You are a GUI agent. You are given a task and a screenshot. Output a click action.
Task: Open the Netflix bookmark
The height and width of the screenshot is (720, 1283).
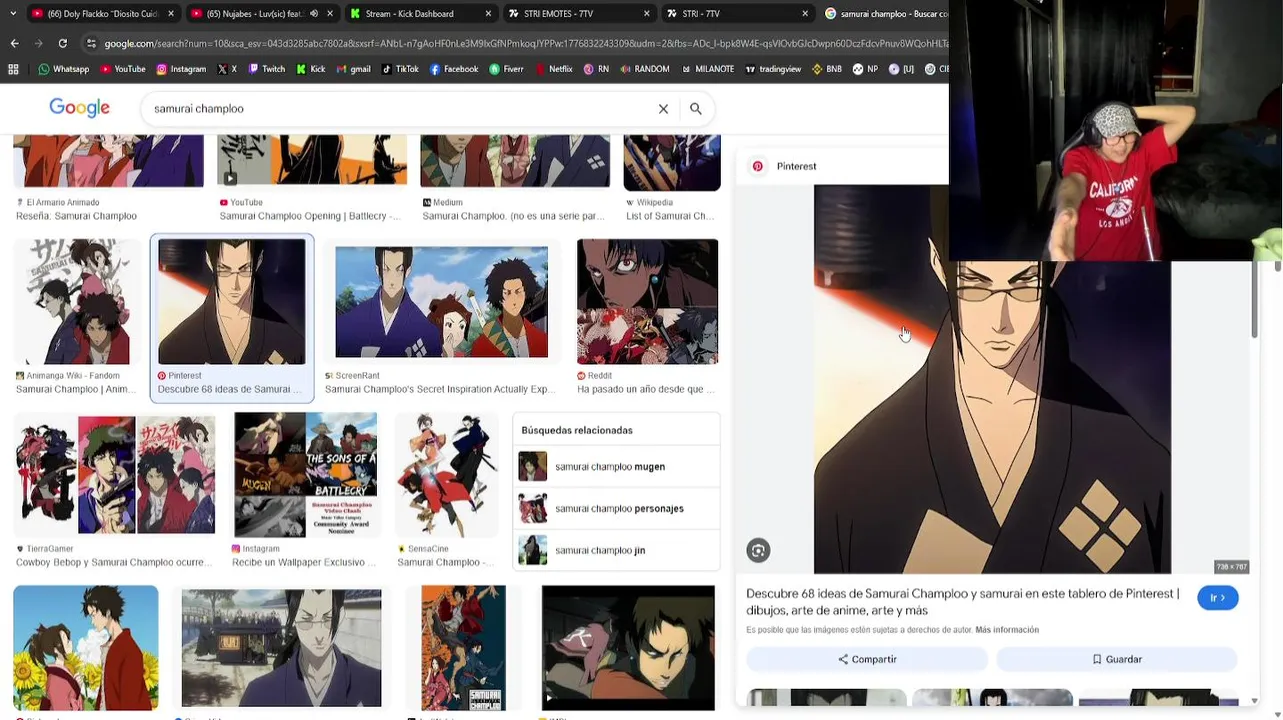(553, 69)
